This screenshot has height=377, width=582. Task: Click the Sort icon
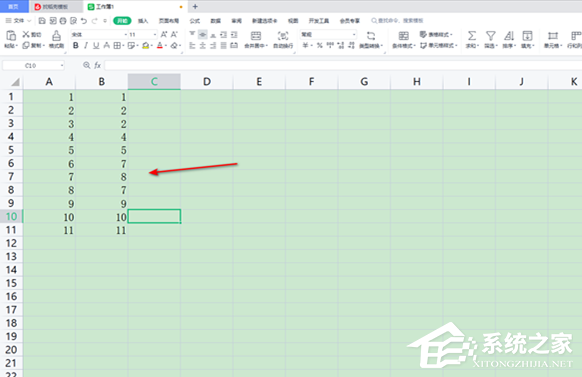pos(509,36)
